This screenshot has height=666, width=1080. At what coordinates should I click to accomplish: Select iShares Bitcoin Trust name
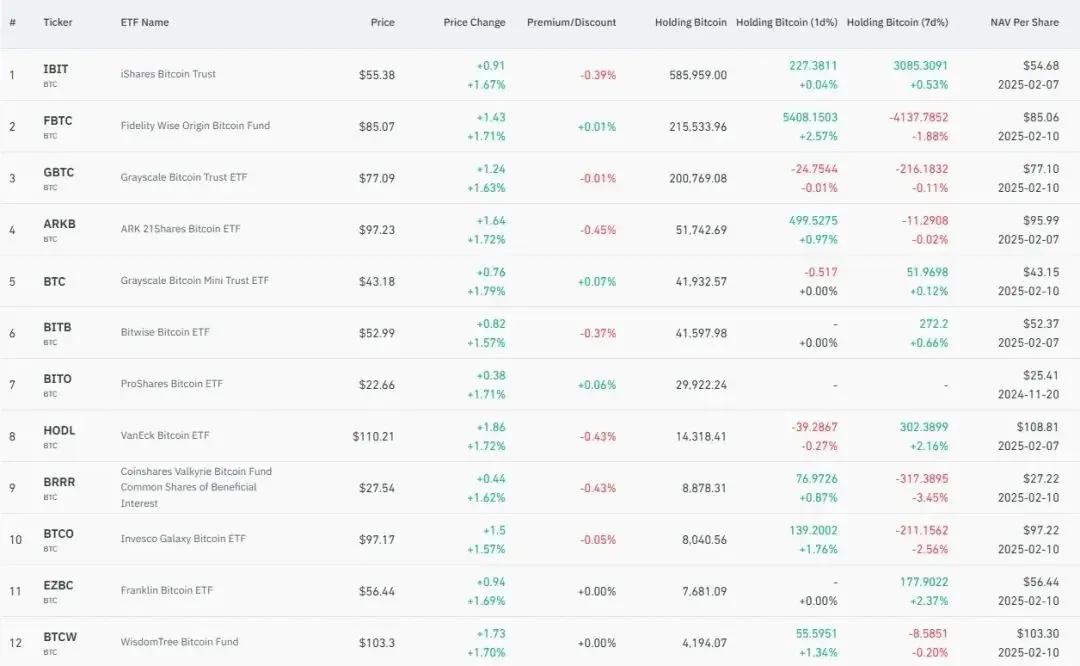168,74
